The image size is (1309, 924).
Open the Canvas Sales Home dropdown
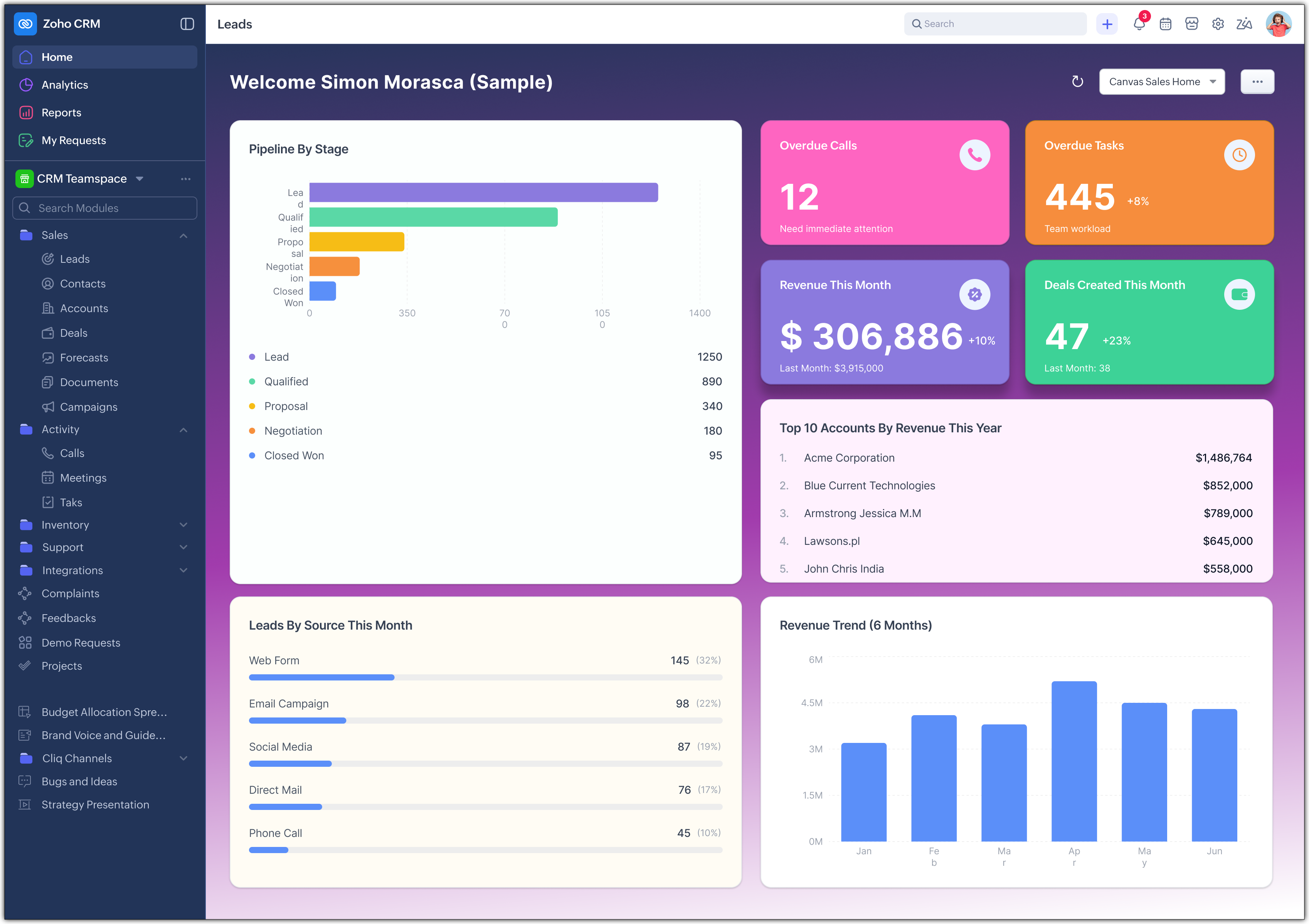pyautogui.click(x=1161, y=82)
